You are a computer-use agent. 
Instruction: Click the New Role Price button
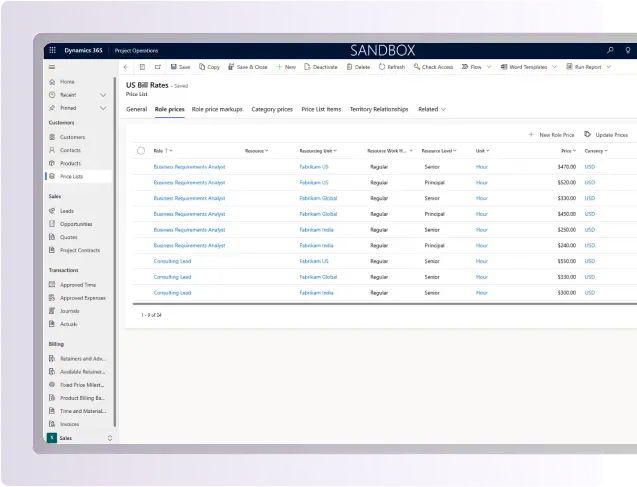(552, 134)
